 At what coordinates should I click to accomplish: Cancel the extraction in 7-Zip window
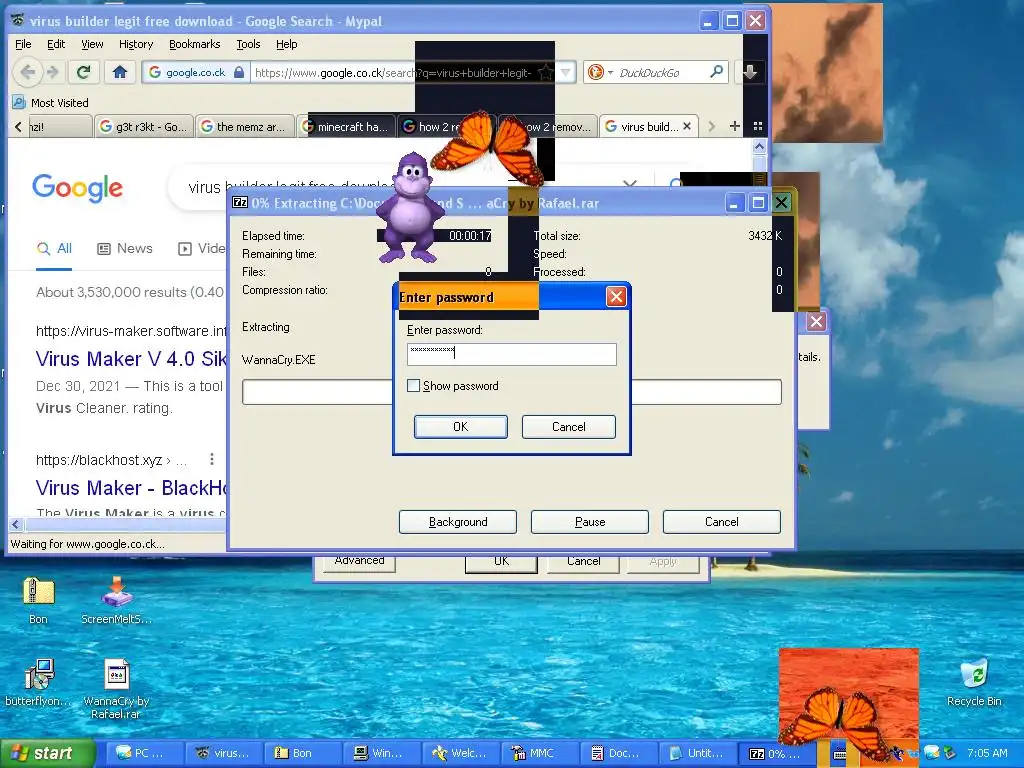coord(722,522)
